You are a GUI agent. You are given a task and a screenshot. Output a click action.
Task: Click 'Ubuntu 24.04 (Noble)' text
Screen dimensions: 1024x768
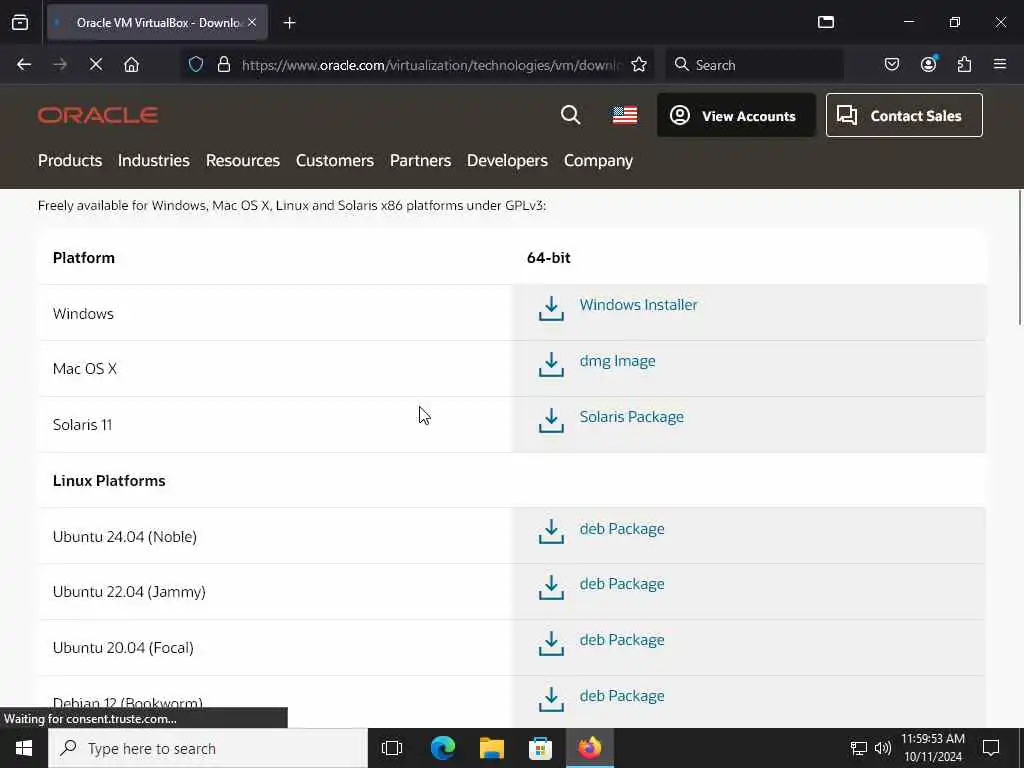[x=125, y=537]
